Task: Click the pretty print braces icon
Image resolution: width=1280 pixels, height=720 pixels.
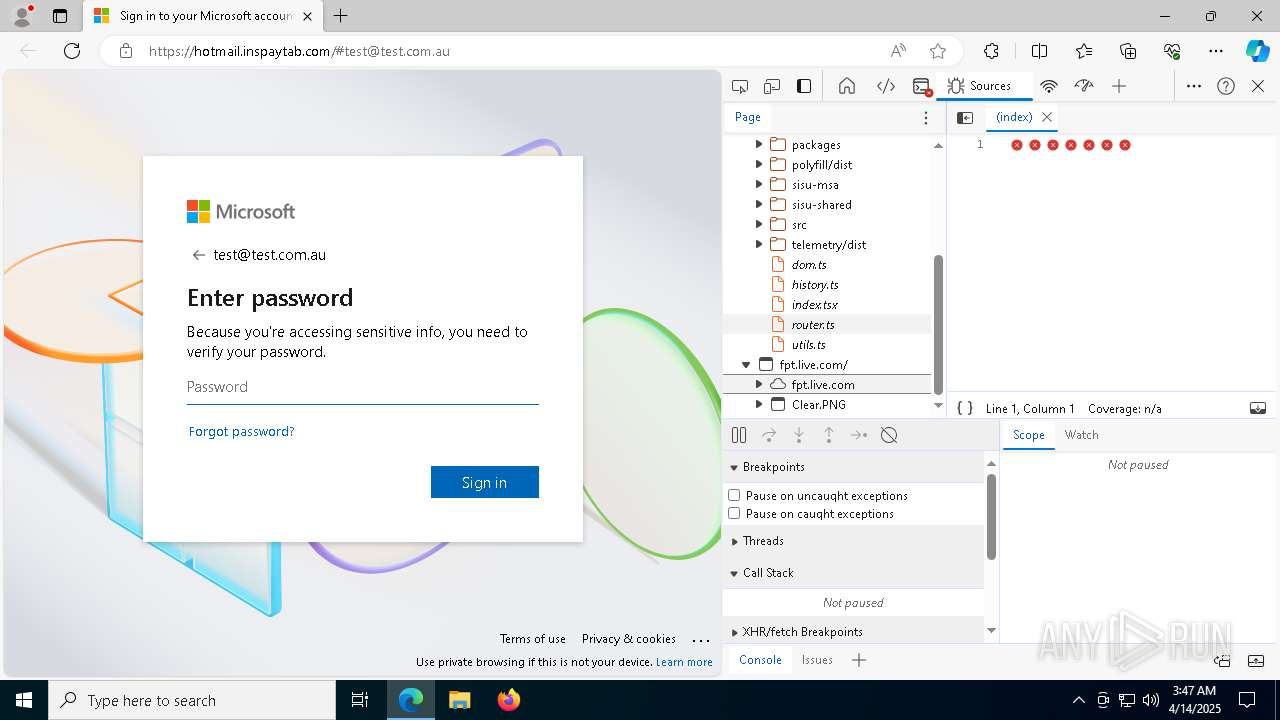Action: [x=965, y=408]
